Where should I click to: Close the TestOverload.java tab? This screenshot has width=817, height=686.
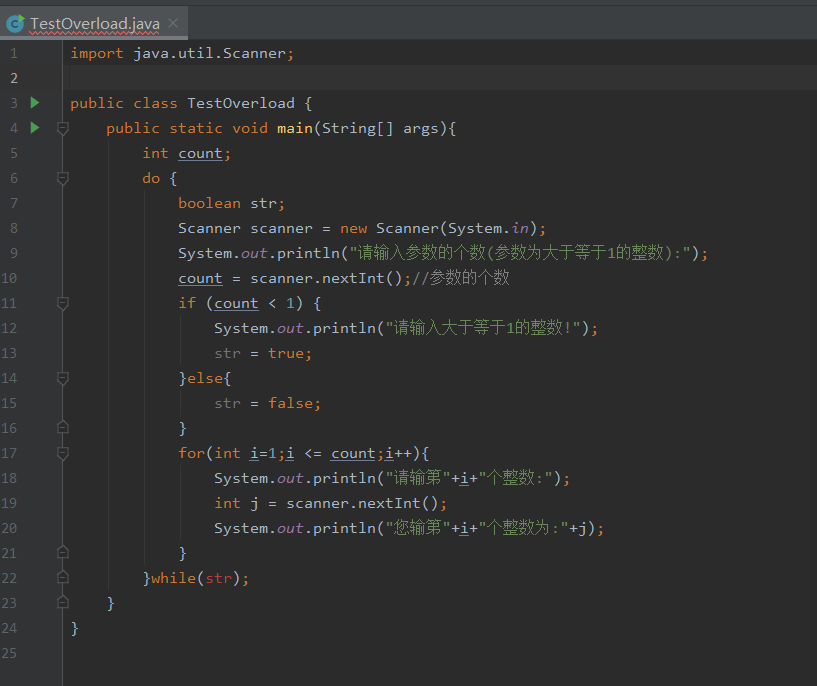[x=174, y=23]
